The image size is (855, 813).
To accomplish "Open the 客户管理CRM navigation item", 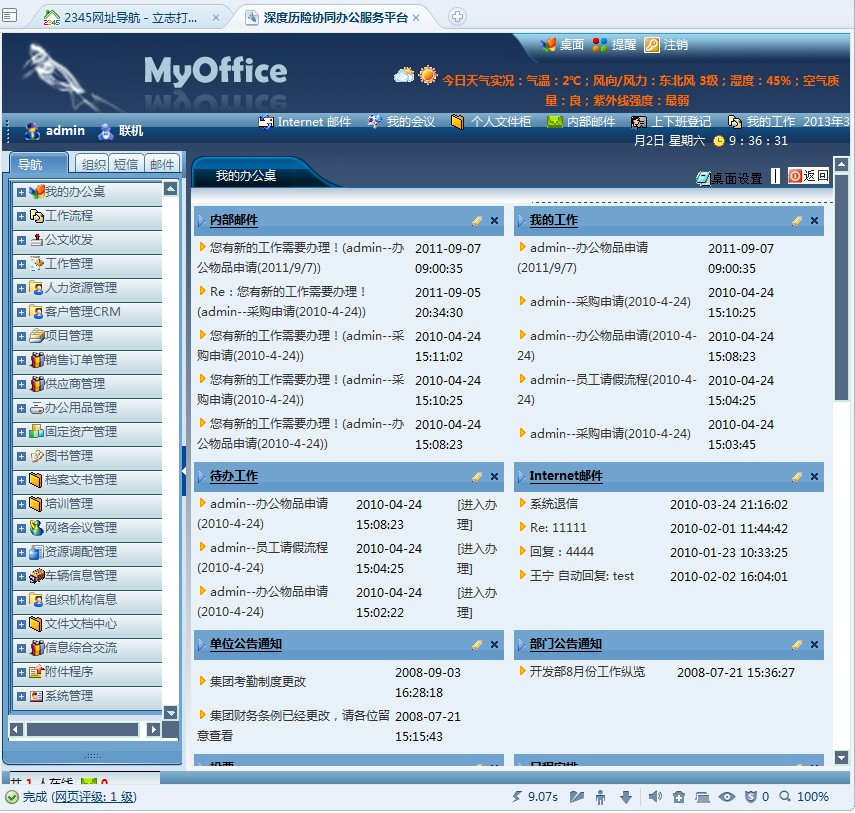I will [82, 312].
